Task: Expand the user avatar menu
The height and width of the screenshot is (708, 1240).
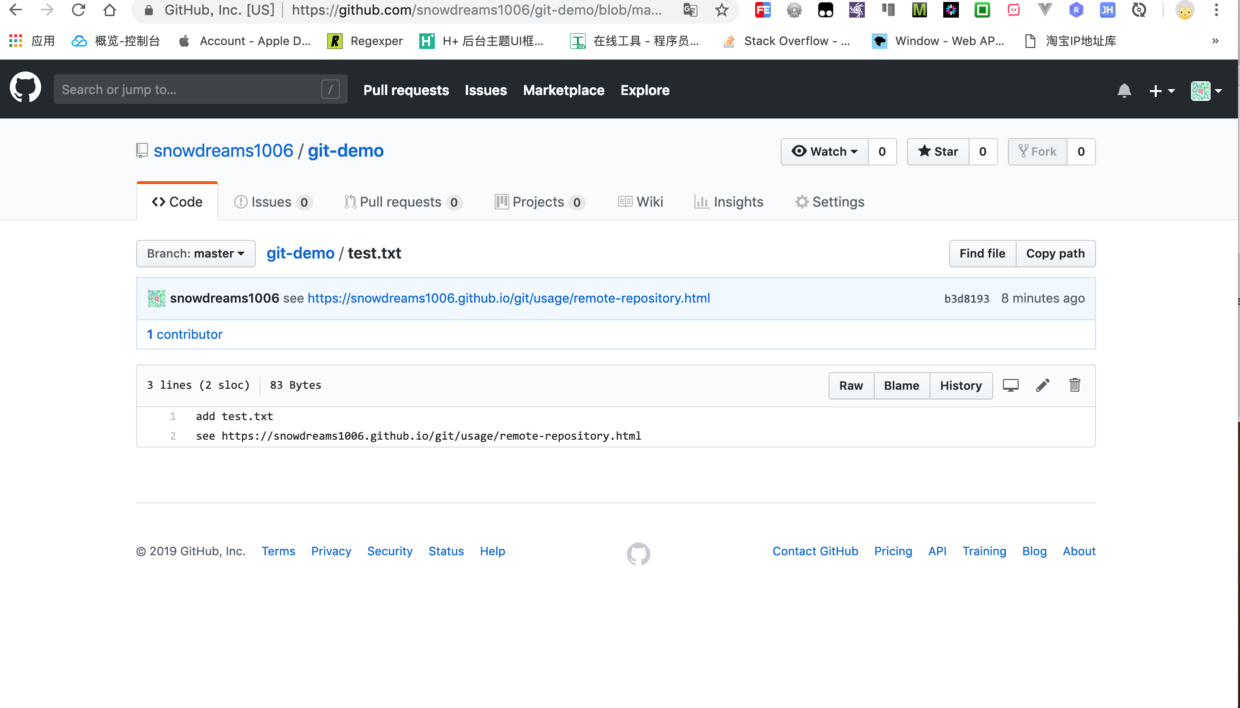Action: point(1205,90)
